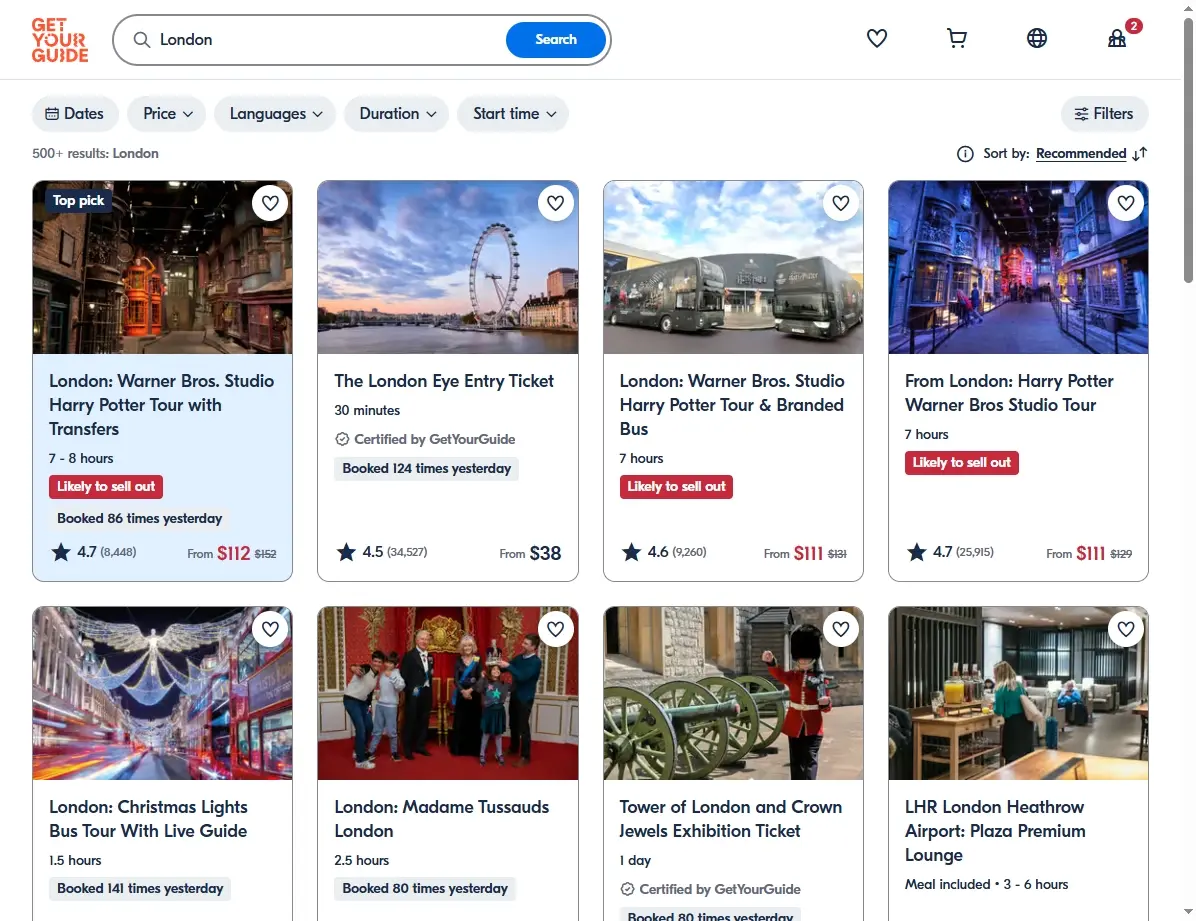Open London: Christmas Lights Bus Tour title
This screenshot has width=1196, height=921.
pos(149,819)
